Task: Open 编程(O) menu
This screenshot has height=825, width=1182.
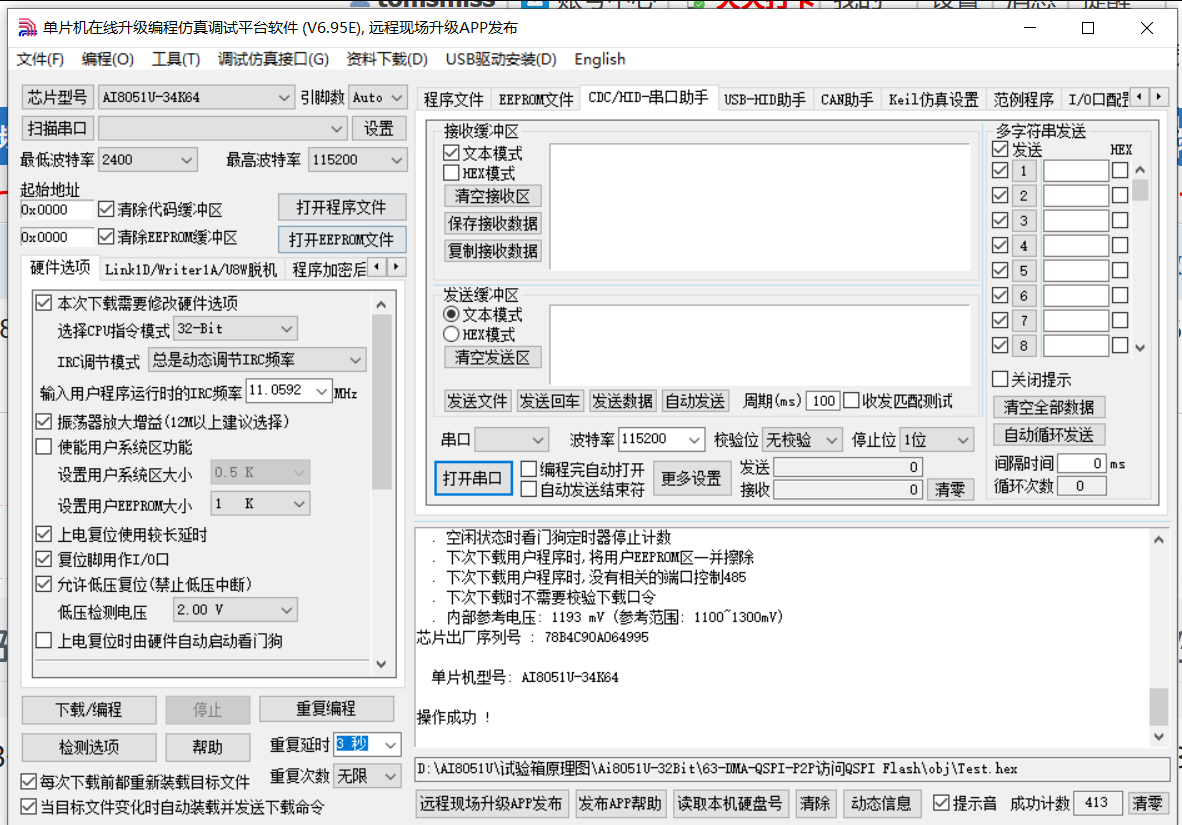Action: tap(108, 59)
